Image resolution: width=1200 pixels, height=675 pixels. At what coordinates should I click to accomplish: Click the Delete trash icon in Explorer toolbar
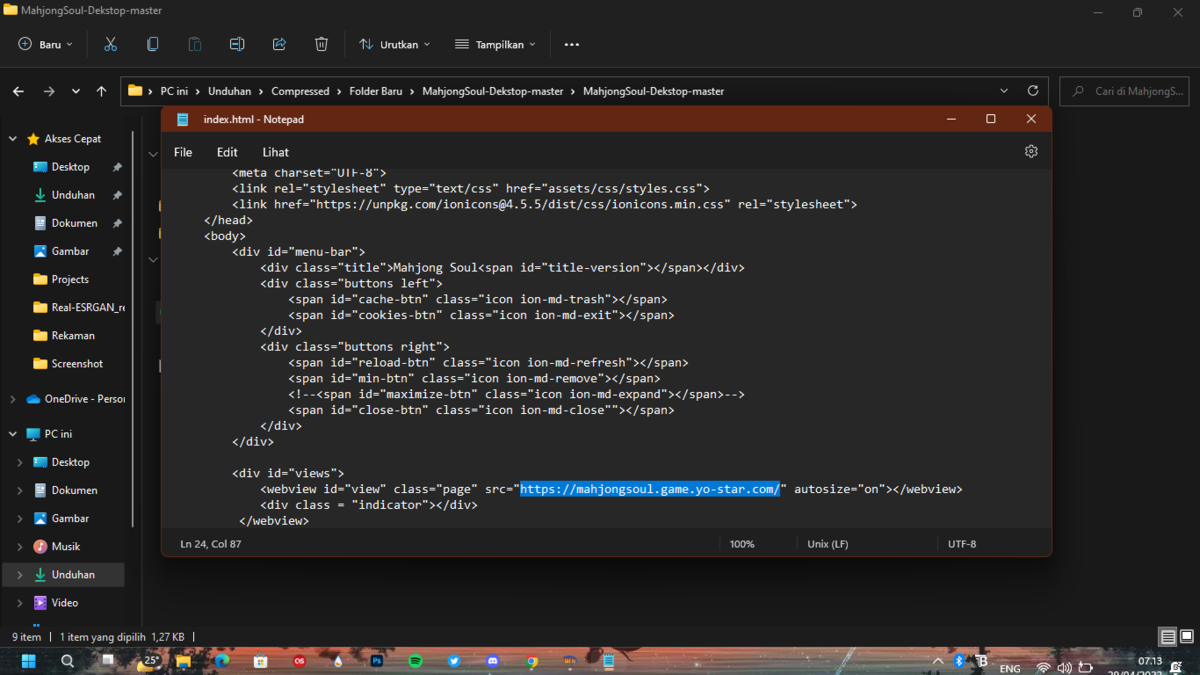click(321, 44)
